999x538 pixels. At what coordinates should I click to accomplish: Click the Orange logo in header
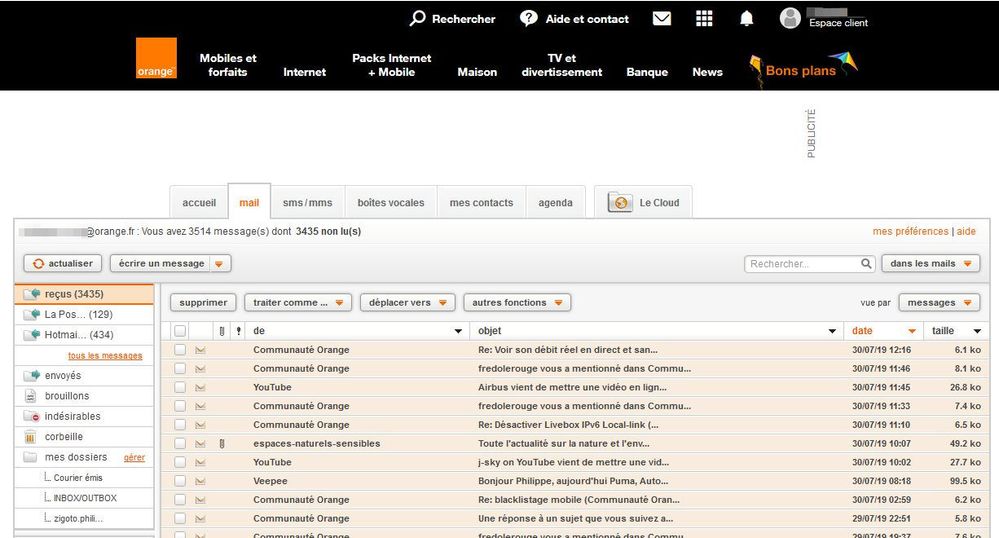click(x=156, y=59)
